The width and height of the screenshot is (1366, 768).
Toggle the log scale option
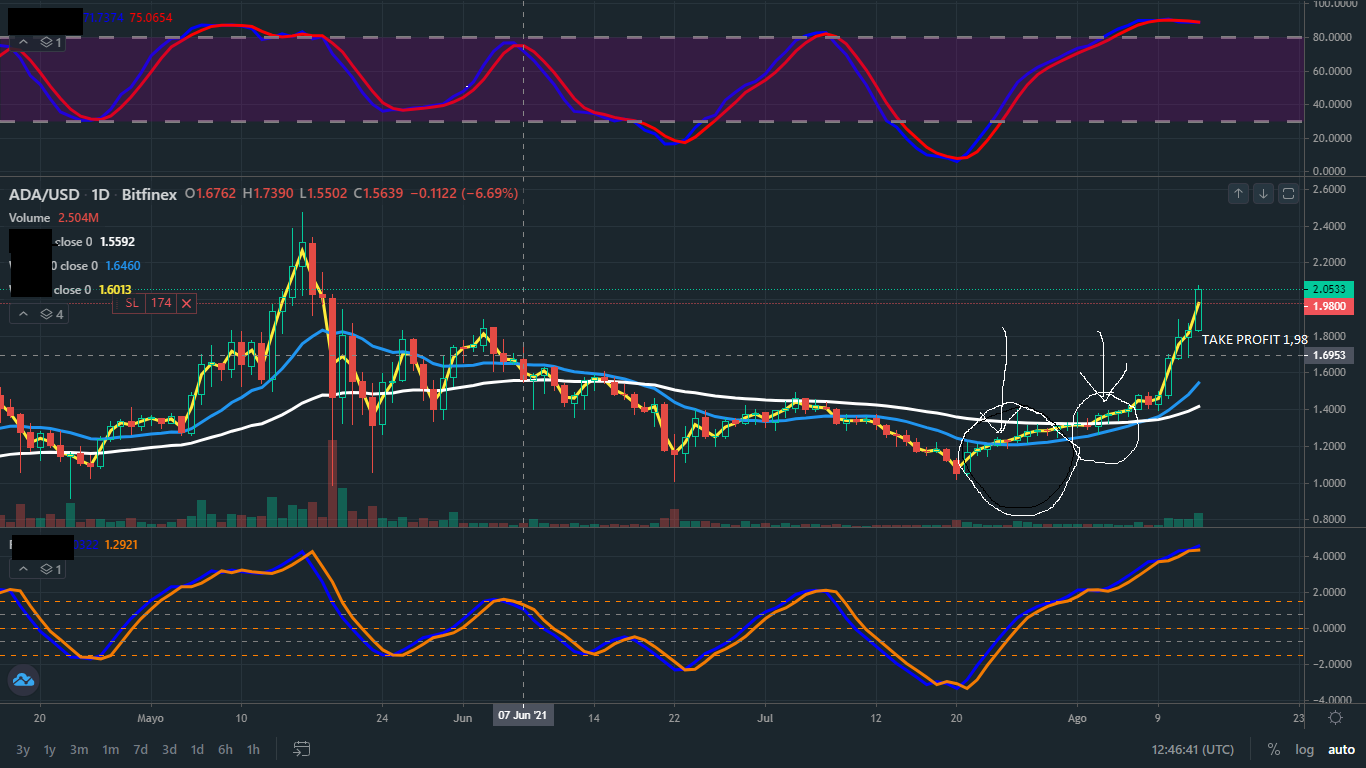pos(1304,749)
